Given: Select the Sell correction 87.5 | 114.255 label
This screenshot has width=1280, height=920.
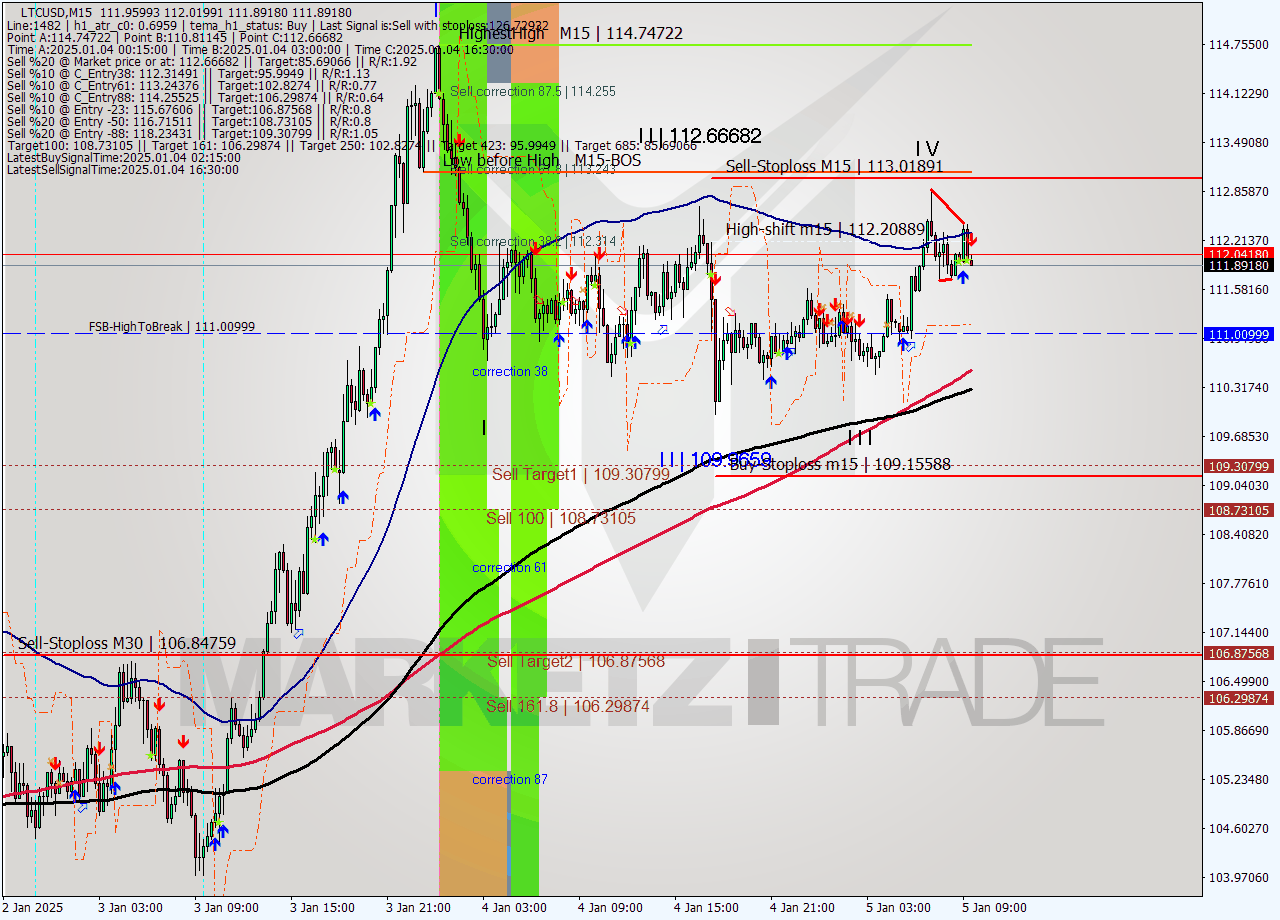Looking at the screenshot, I should coord(533,91).
